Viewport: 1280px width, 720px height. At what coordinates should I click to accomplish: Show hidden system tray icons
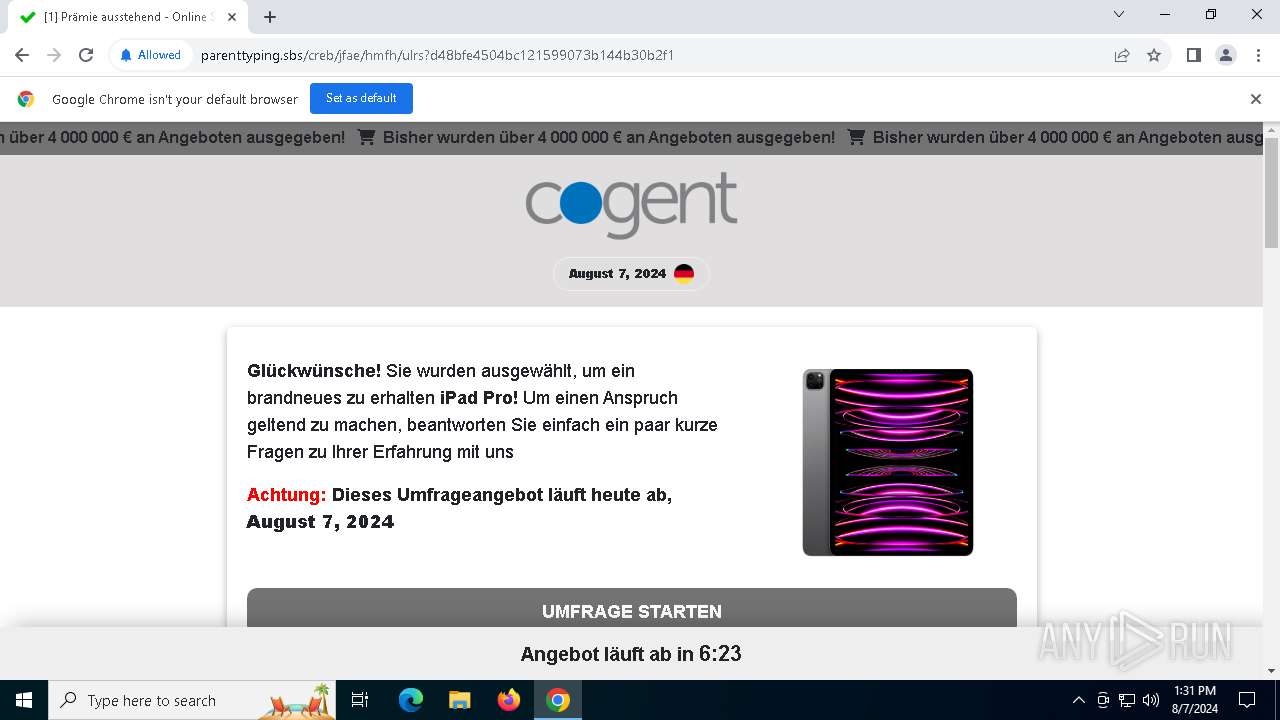click(x=1078, y=700)
